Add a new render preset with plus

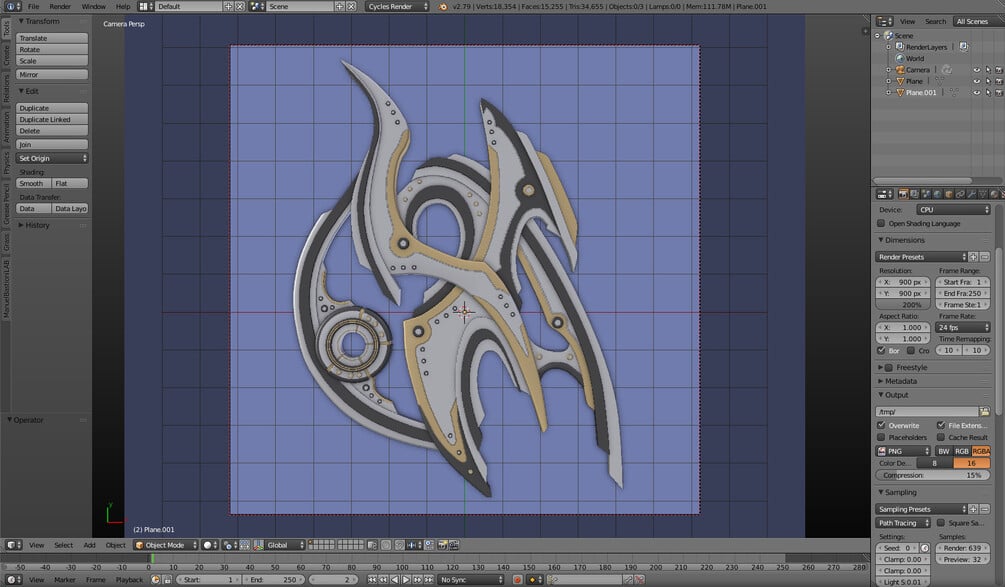tap(974, 257)
